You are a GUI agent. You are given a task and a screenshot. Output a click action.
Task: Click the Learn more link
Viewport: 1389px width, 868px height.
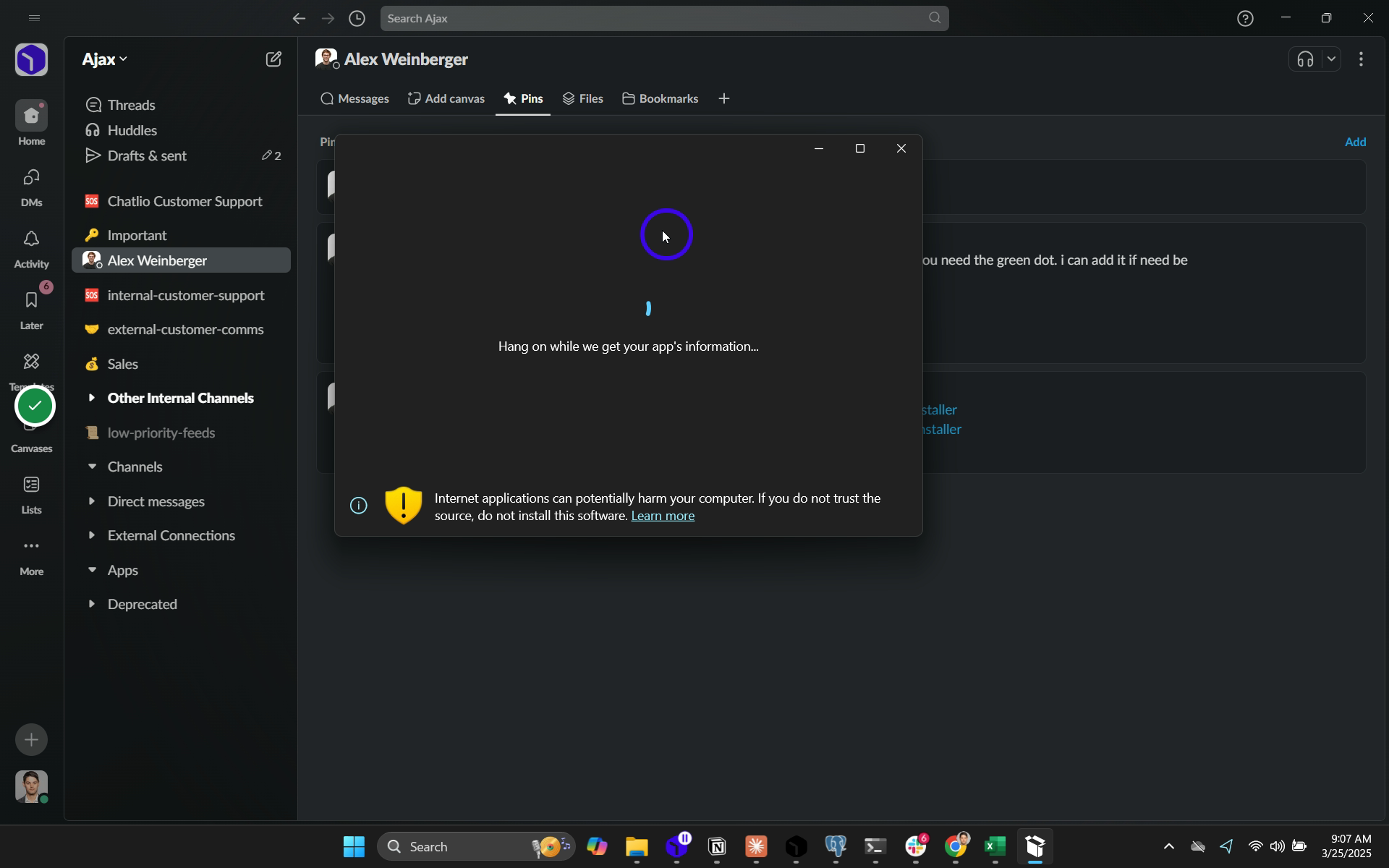click(663, 516)
